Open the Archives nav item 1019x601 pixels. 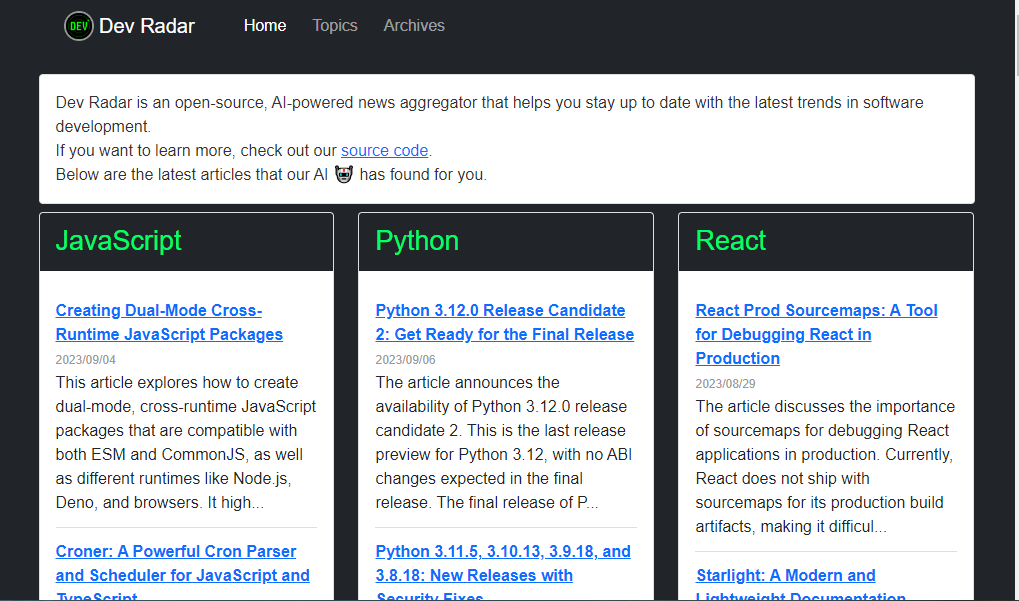[414, 26]
